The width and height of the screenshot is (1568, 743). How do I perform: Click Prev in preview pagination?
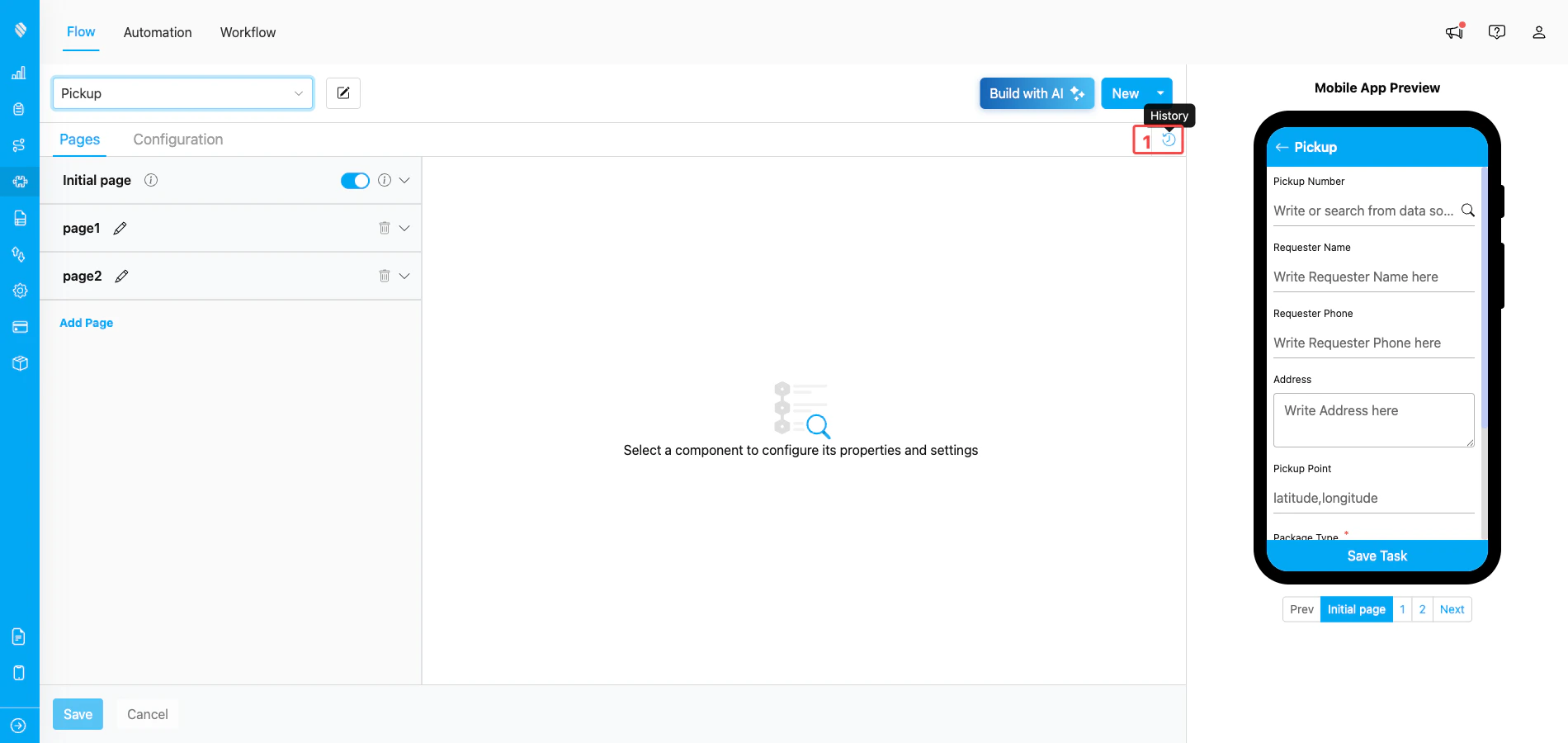(x=1301, y=609)
